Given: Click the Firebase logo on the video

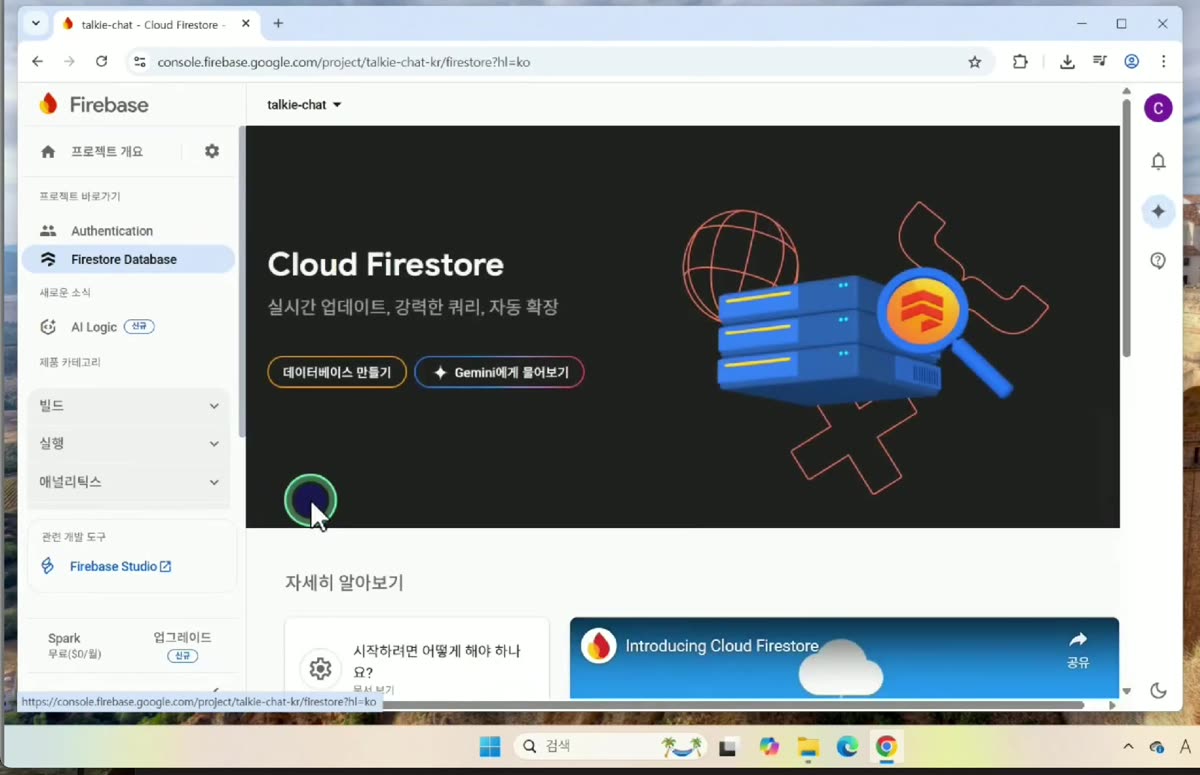Looking at the screenshot, I should [599, 646].
